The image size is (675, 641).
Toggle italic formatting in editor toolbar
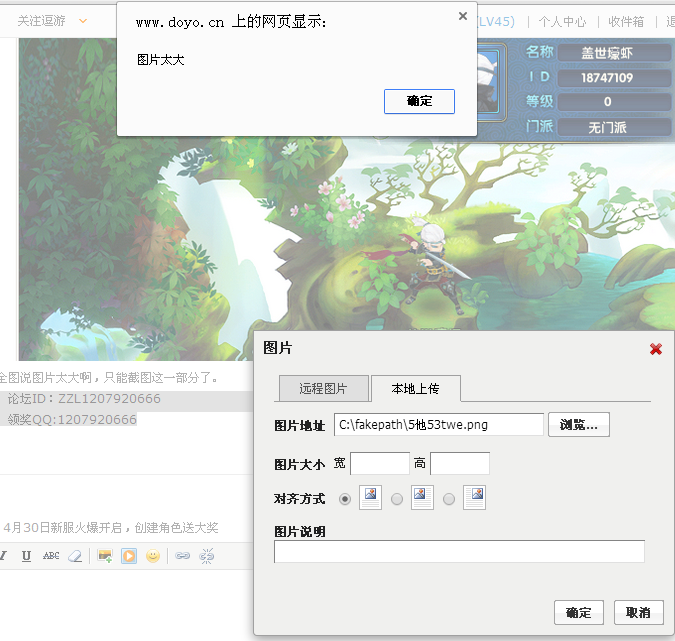pos(3,556)
